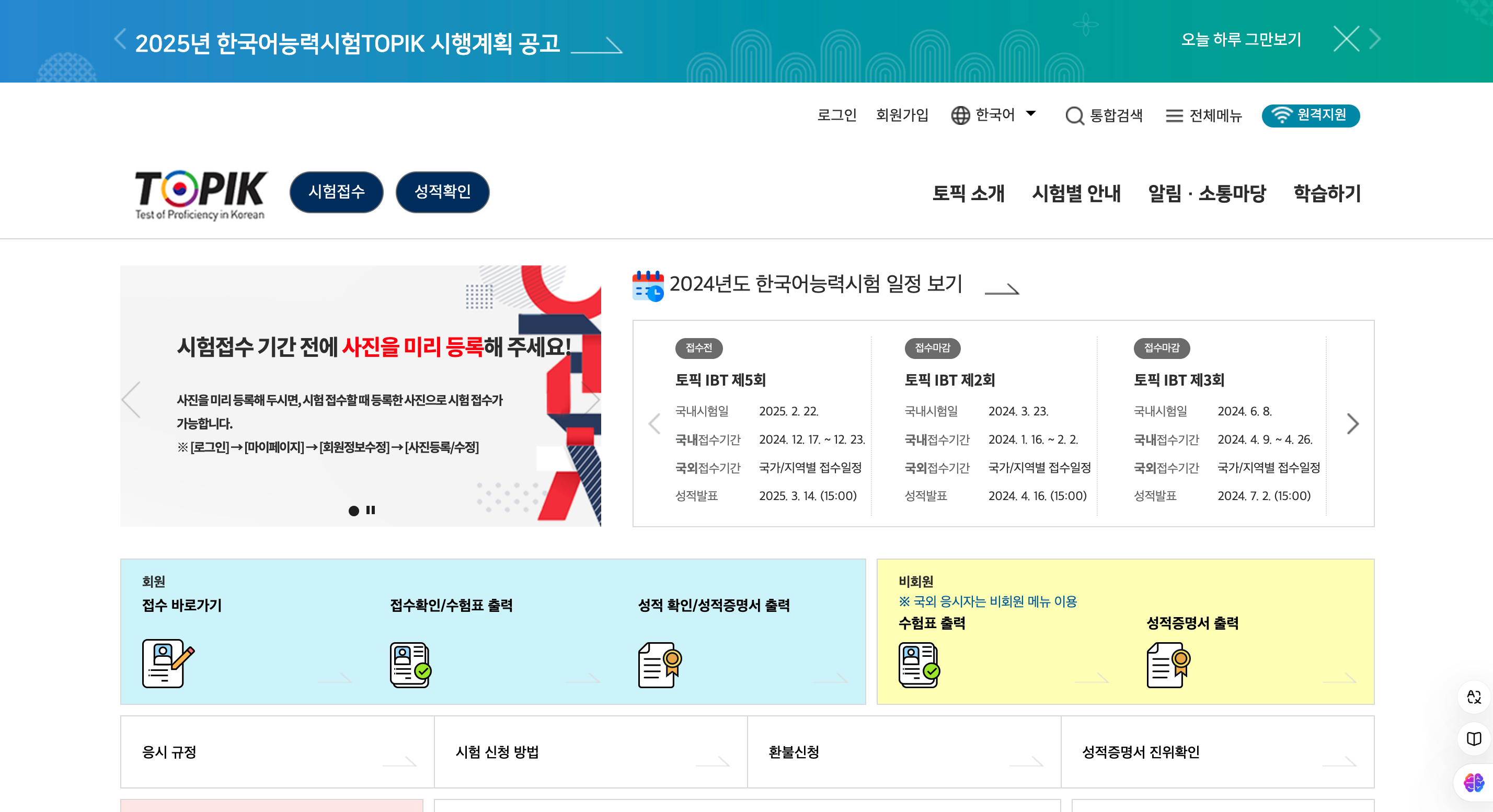Click 국가/지역별 접수일정 in 토픽 IBT 제3회 card
The height and width of the screenshot is (812, 1493).
coord(1269,467)
